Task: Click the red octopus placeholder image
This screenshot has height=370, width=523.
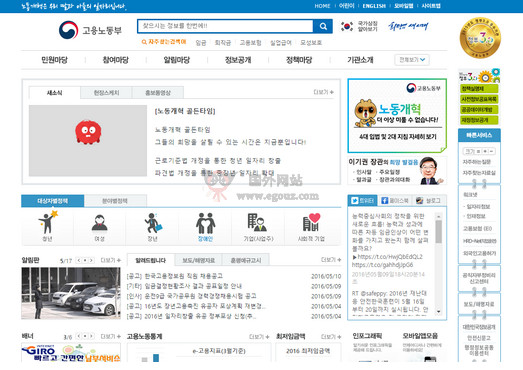Action: (x=88, y=132)
